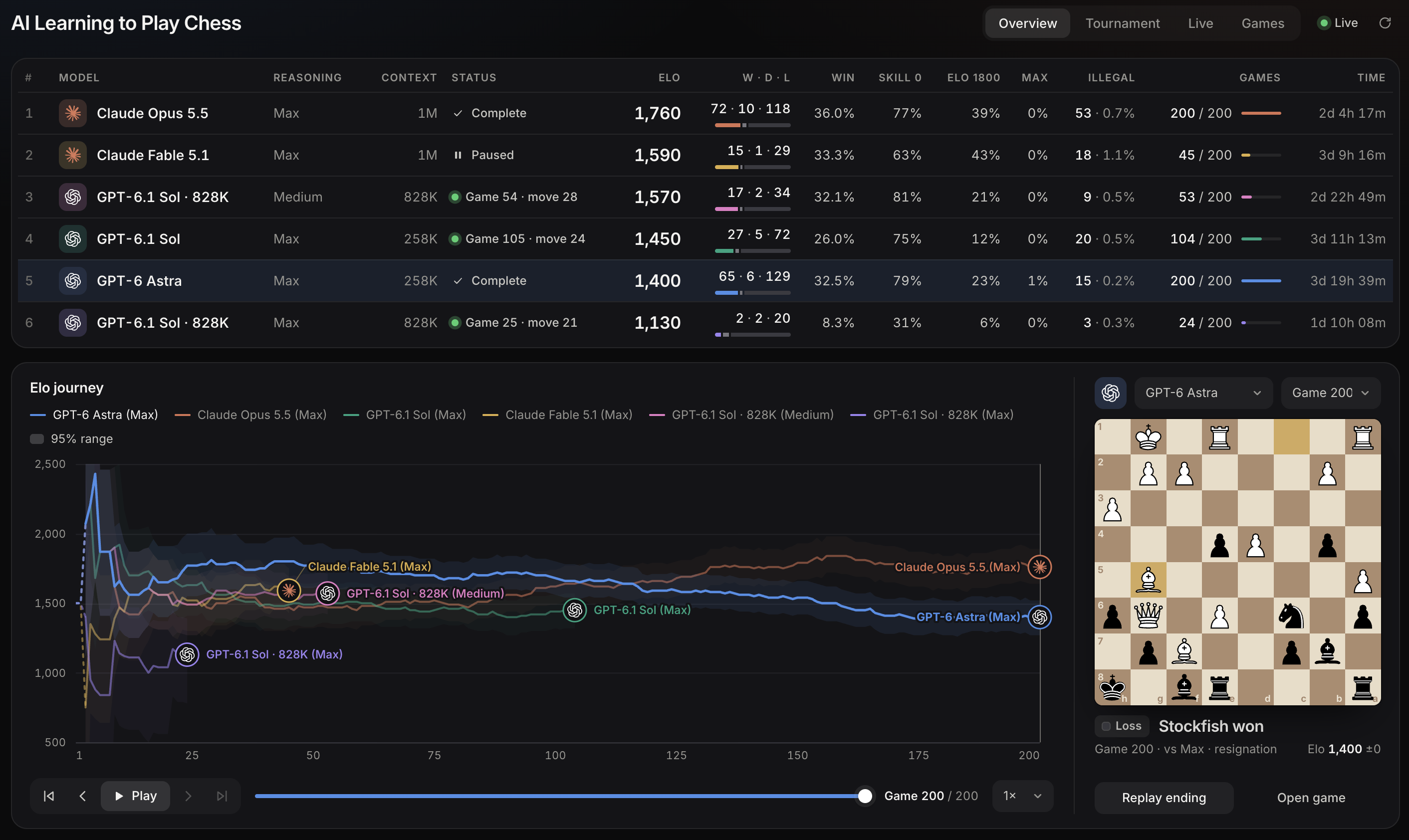Viewport: 1409px width, 840px height.
Task: Click the game timeline slider handle
Action: [x=865, y=796]
